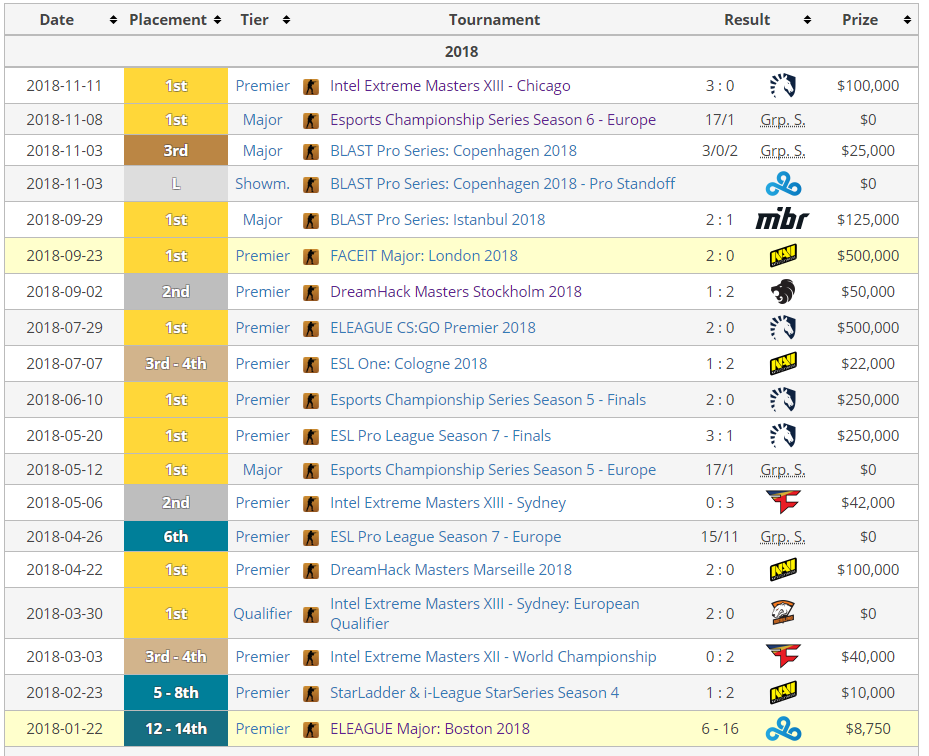The image size is (929, 756).
Task: Open BLAST Copenhagen 2018 - Pro Standoff link
Action: click(x=502, y=184)
